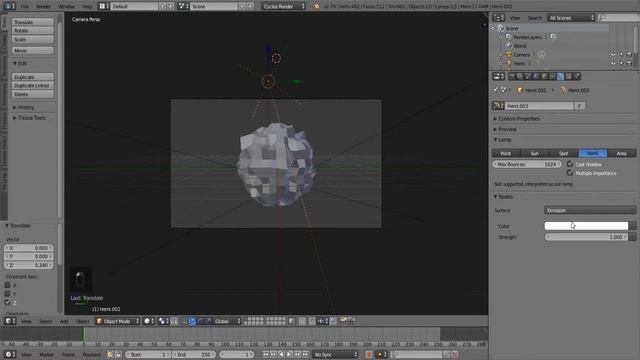The height and width of the screenshot is (360, 640).
Task: Open the Help menu
Action: (x=87, y=6)
